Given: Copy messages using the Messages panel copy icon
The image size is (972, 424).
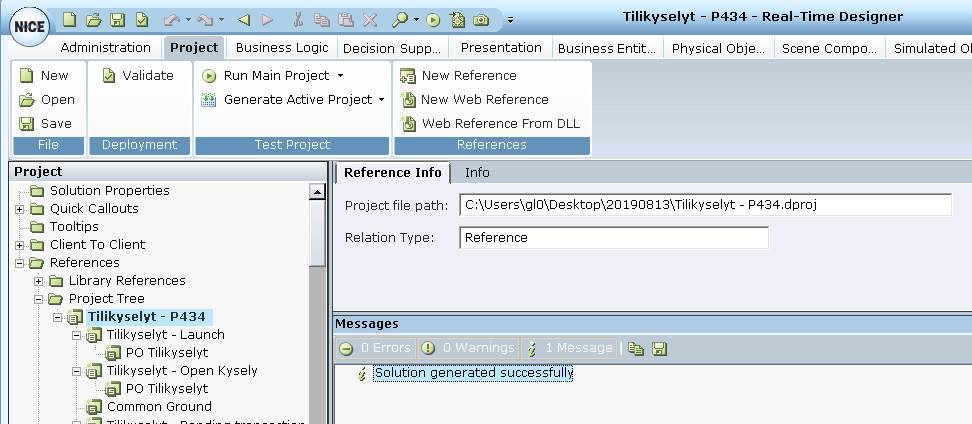Looking at the screenshot, I should 636,348.
